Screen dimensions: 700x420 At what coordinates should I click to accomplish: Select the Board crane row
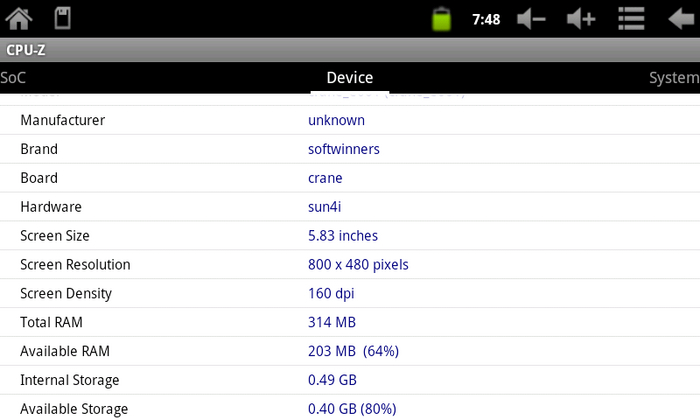(x=350, y=178)
